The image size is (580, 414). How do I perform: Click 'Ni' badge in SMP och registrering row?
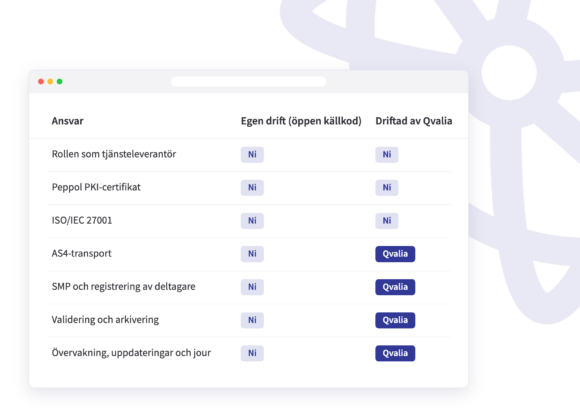252,287
